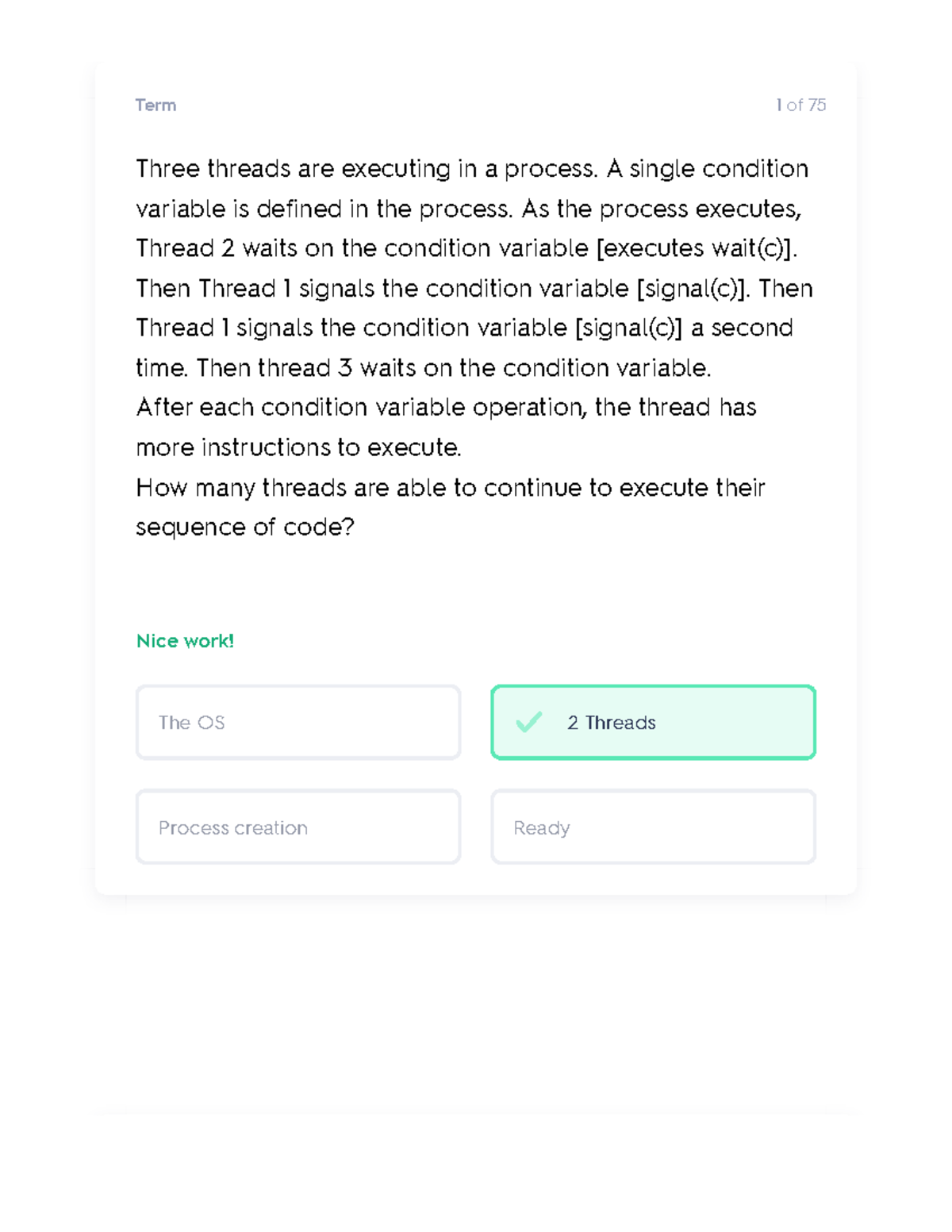Select the correct answer checkmark badge
The image size is (952, 1232).
coord(528,723)
